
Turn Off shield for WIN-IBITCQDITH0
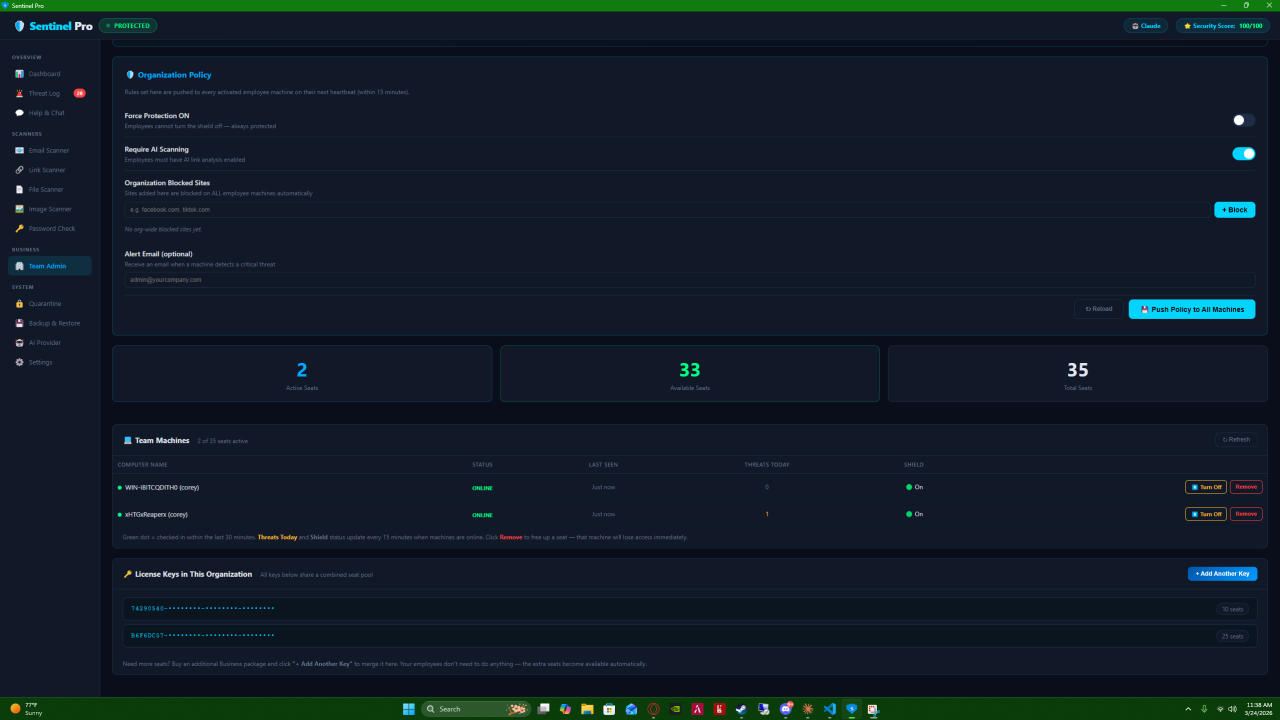click(1205, 487)
